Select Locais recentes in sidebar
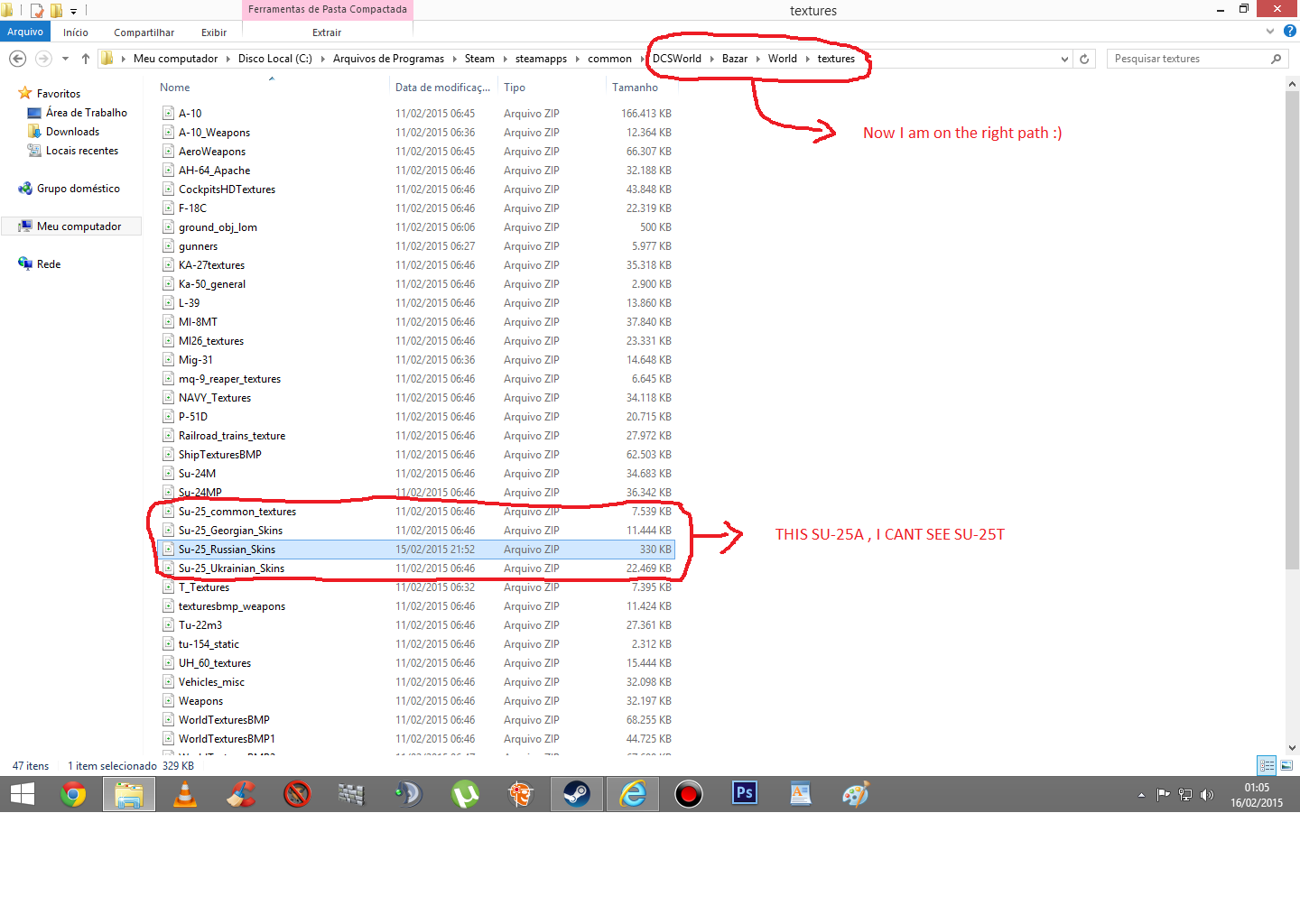 [81, 151]
